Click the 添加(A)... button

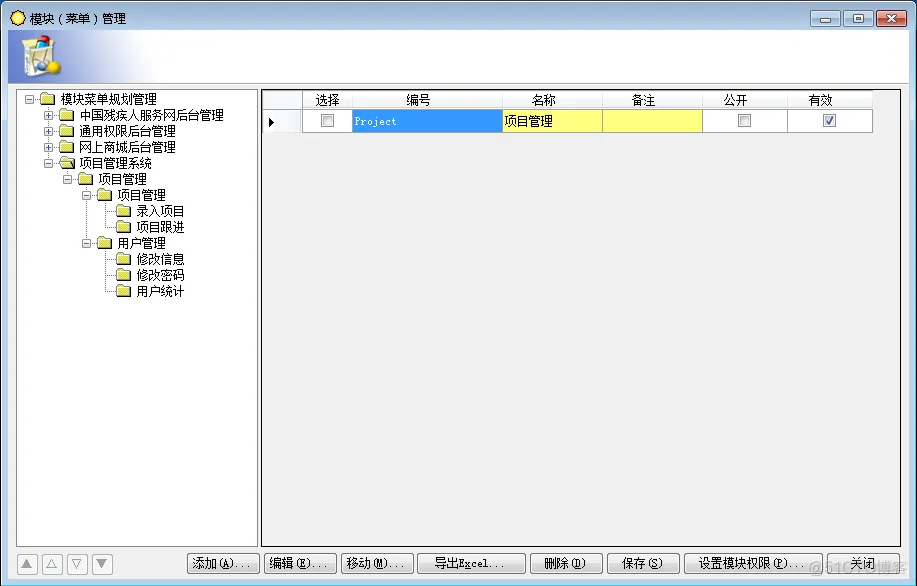click(223, 564)
